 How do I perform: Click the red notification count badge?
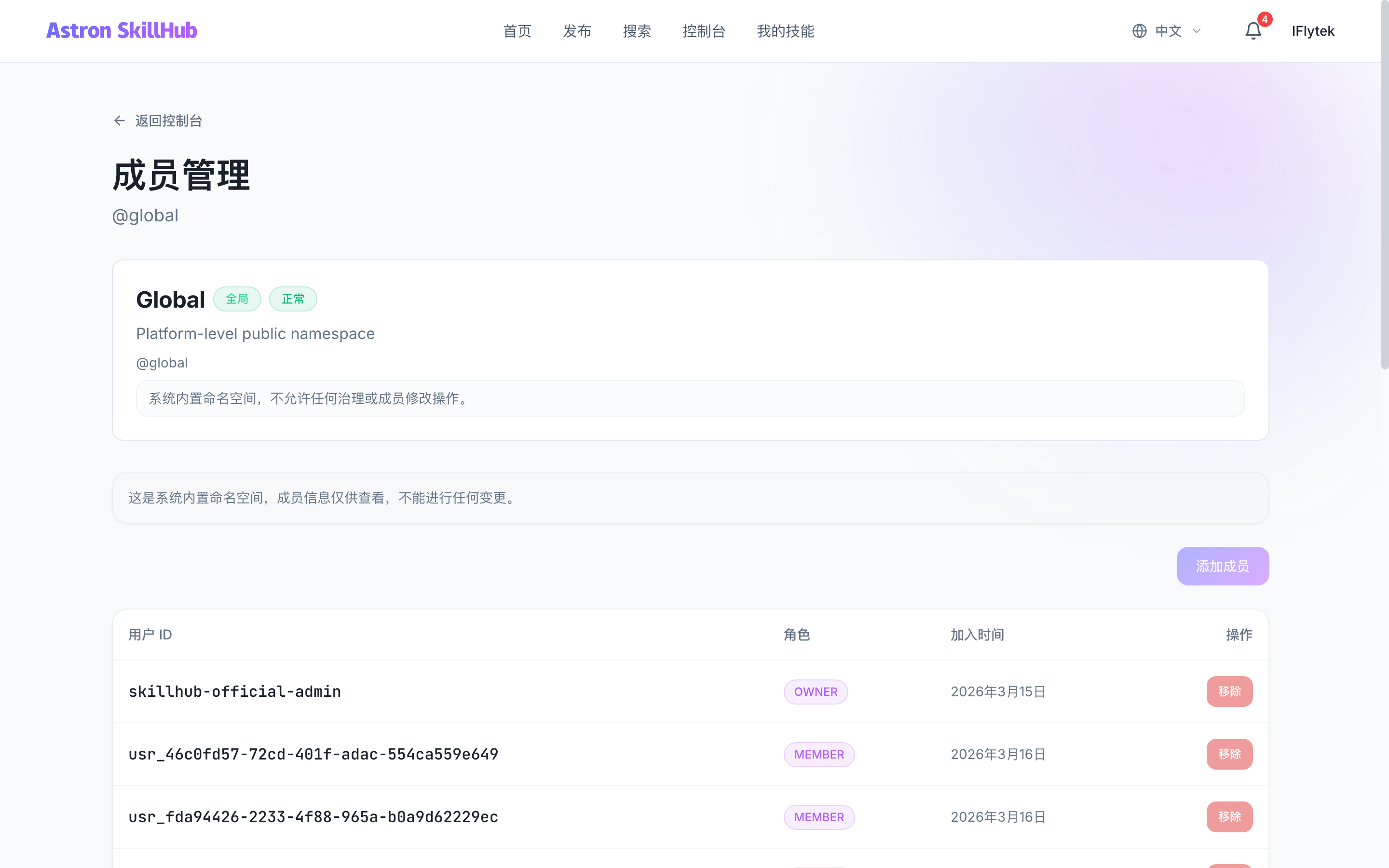pos(1265,19)
